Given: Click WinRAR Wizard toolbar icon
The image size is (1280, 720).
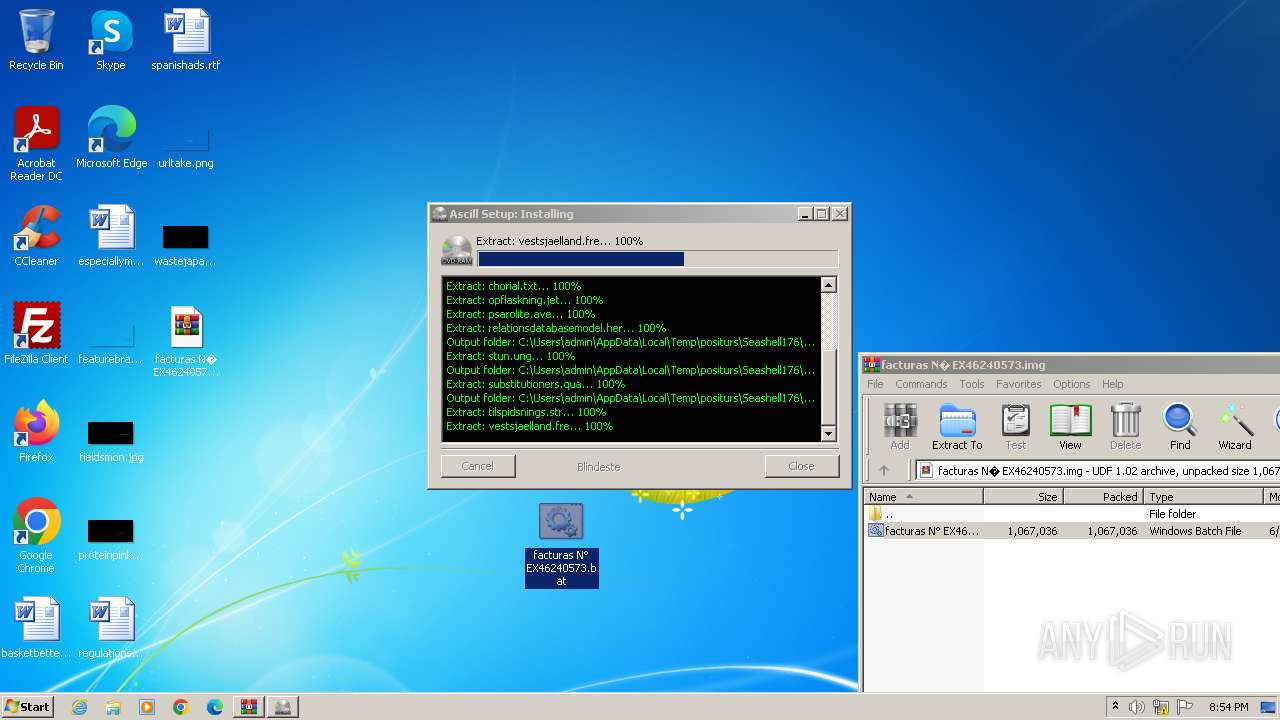Looking at the screenshot, I should [1235, 426].
